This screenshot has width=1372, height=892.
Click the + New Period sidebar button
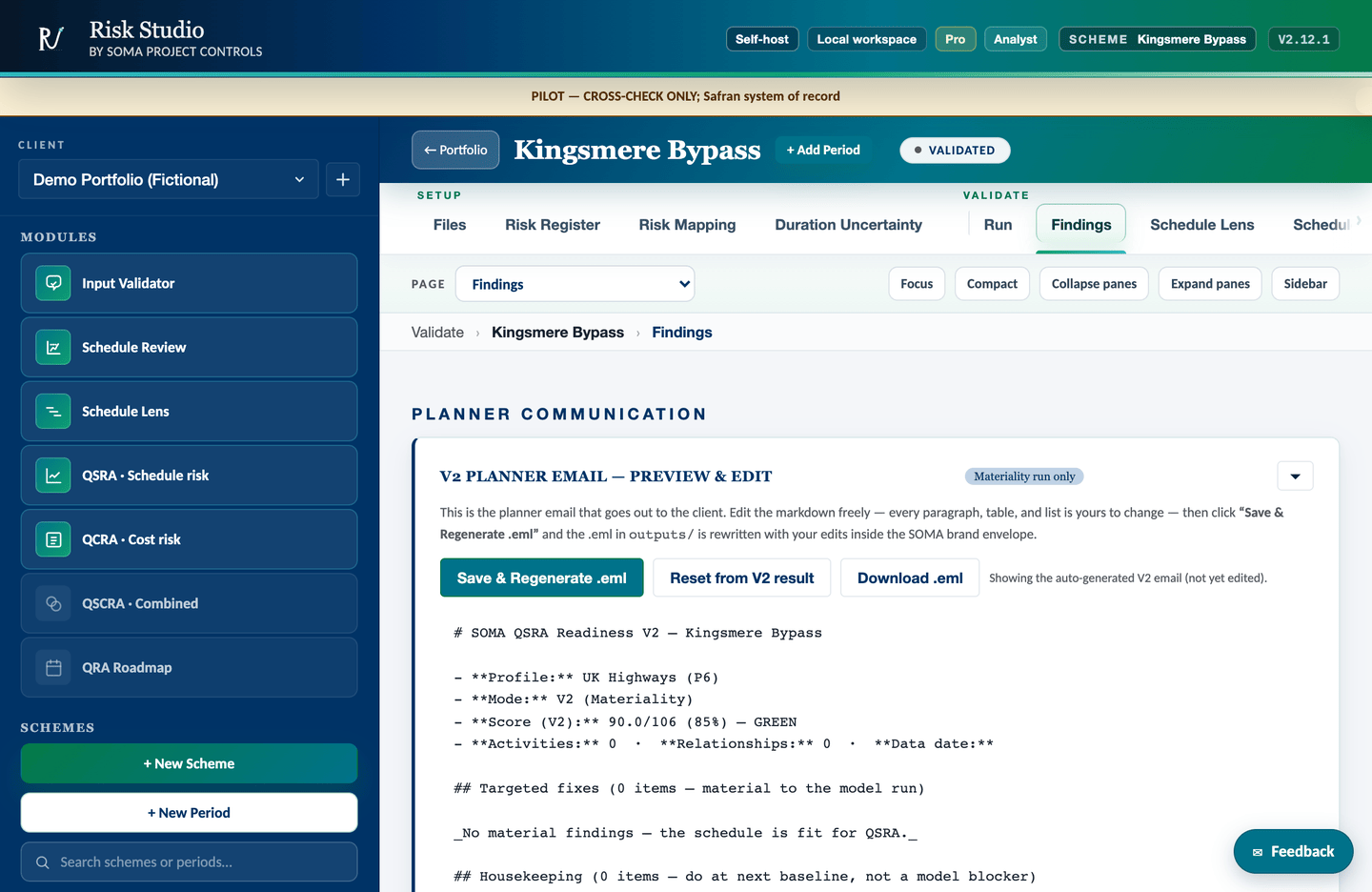[x=189, y=813]
